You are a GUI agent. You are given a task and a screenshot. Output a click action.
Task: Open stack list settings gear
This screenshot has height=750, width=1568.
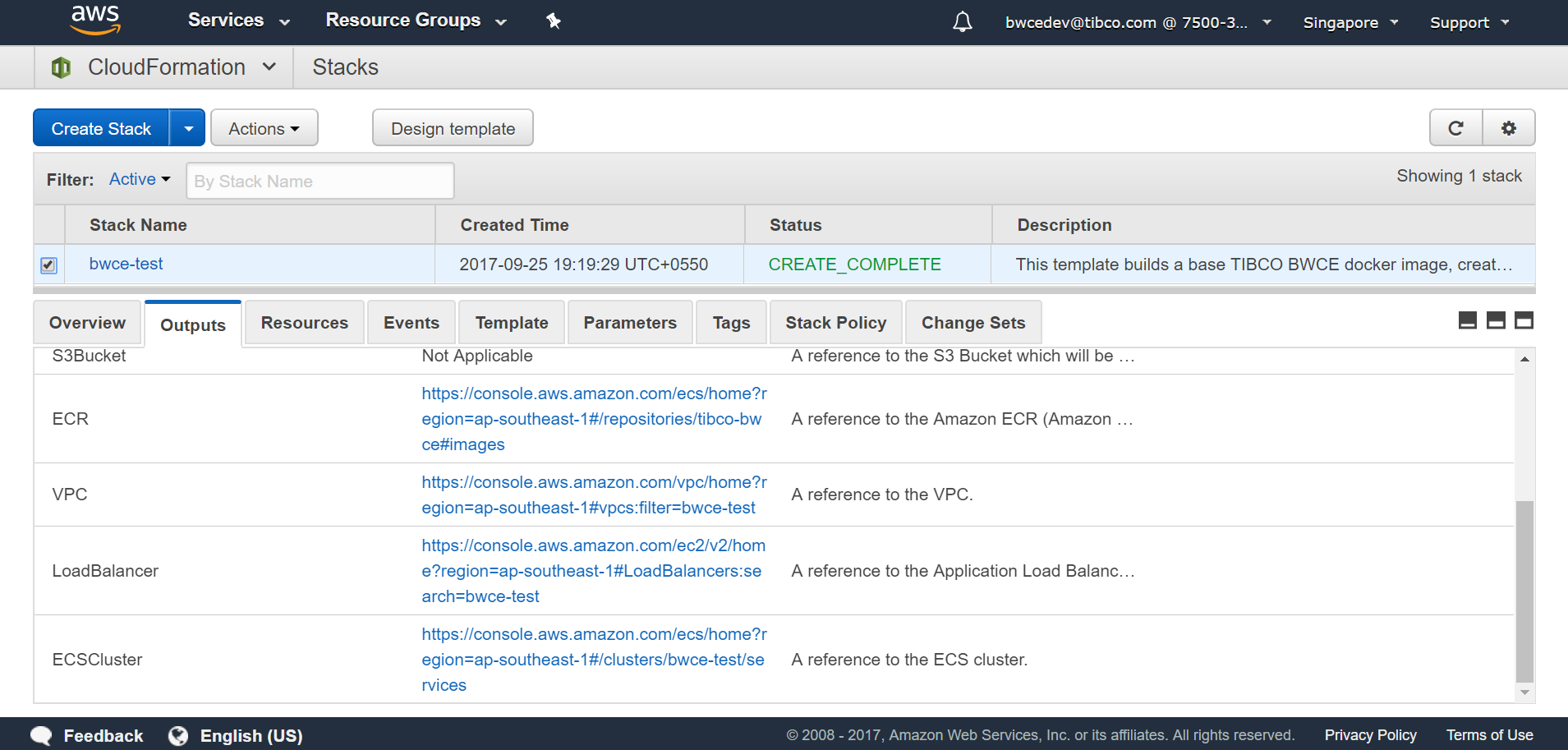pyautogui.click(x=1508, y=128)
